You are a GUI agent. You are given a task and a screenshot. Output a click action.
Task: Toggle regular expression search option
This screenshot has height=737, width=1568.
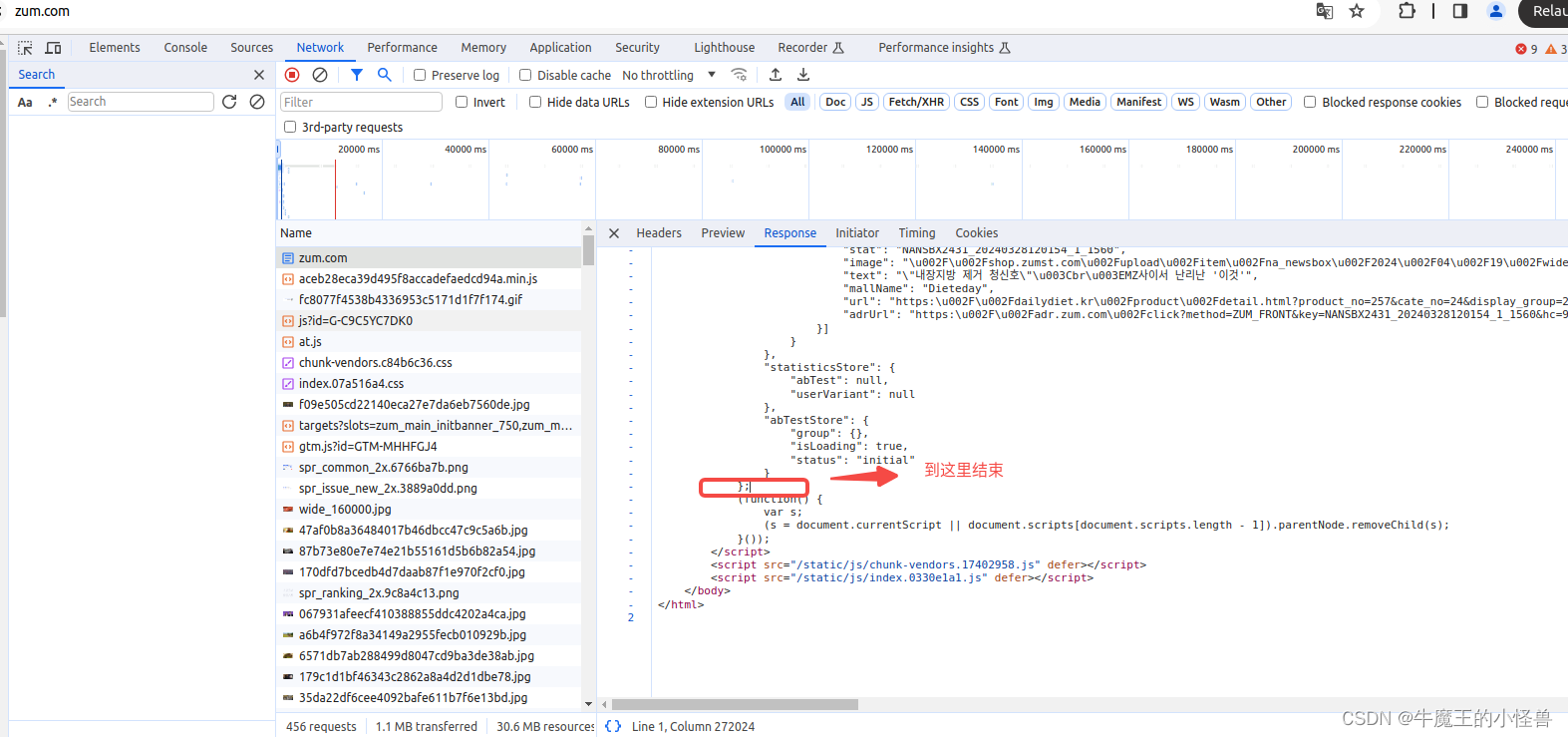[53, 102]
